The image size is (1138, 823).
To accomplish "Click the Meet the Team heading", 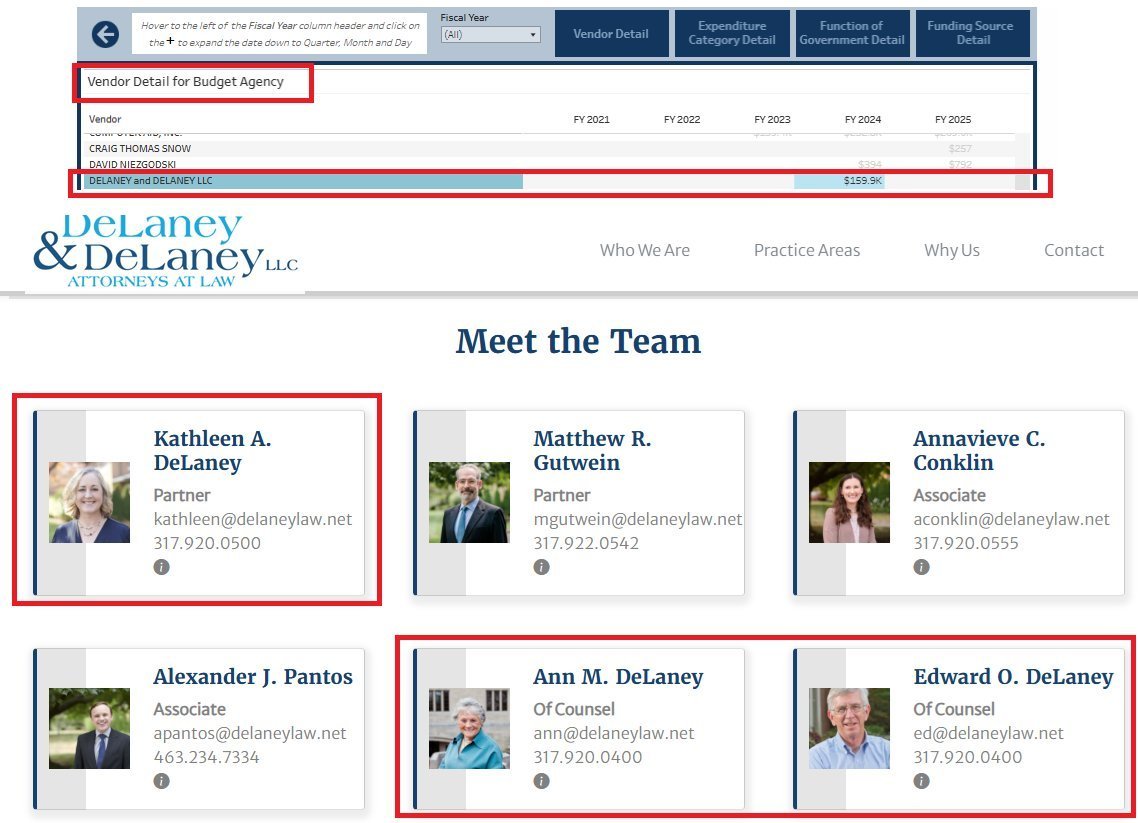I will 578,341.
